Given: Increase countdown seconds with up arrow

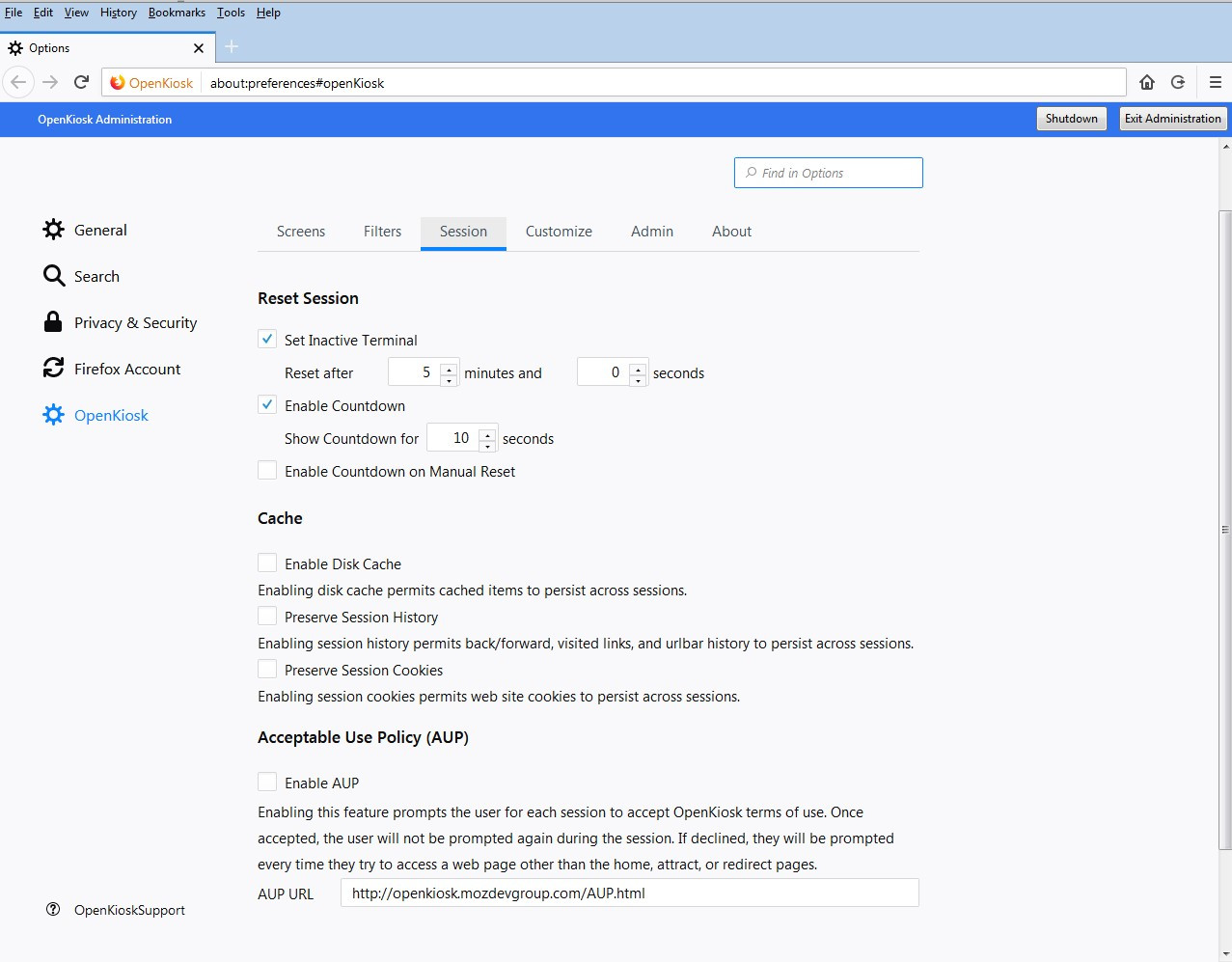Looking at the screenshot, I should (x=487, y=433).
